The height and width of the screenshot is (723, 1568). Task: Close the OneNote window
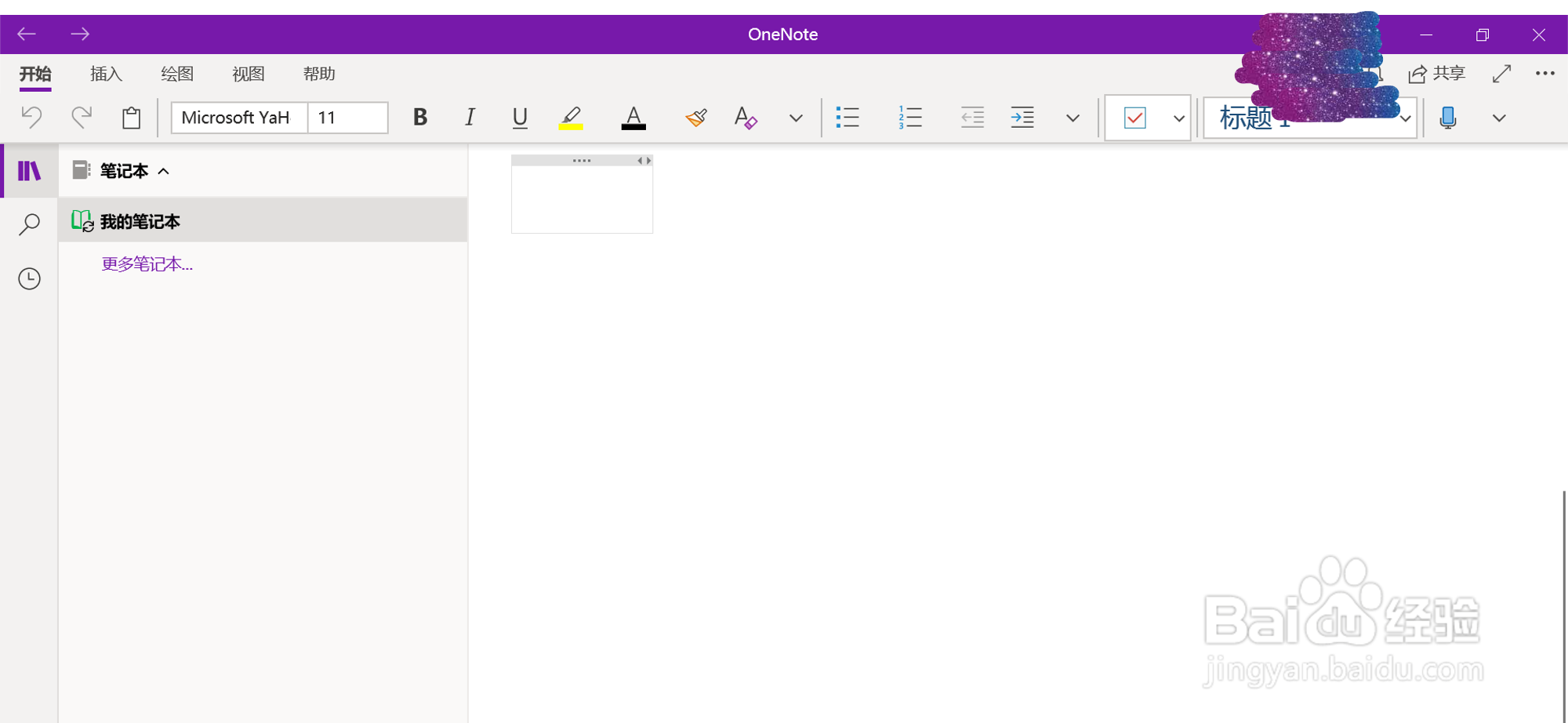point(1538,35)
